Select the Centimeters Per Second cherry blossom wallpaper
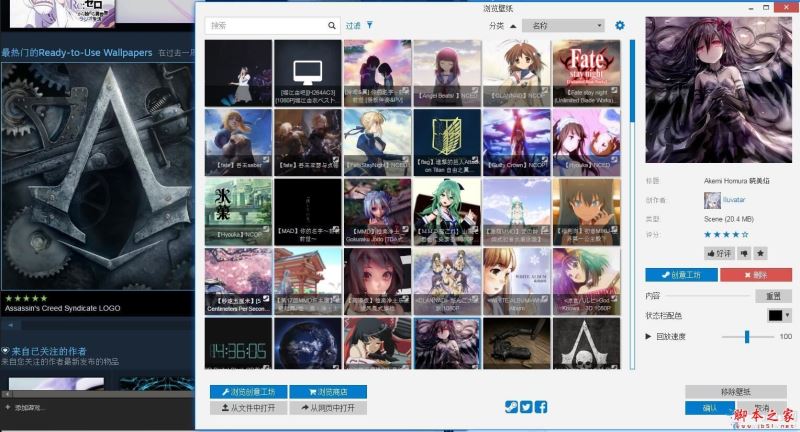 238,281
